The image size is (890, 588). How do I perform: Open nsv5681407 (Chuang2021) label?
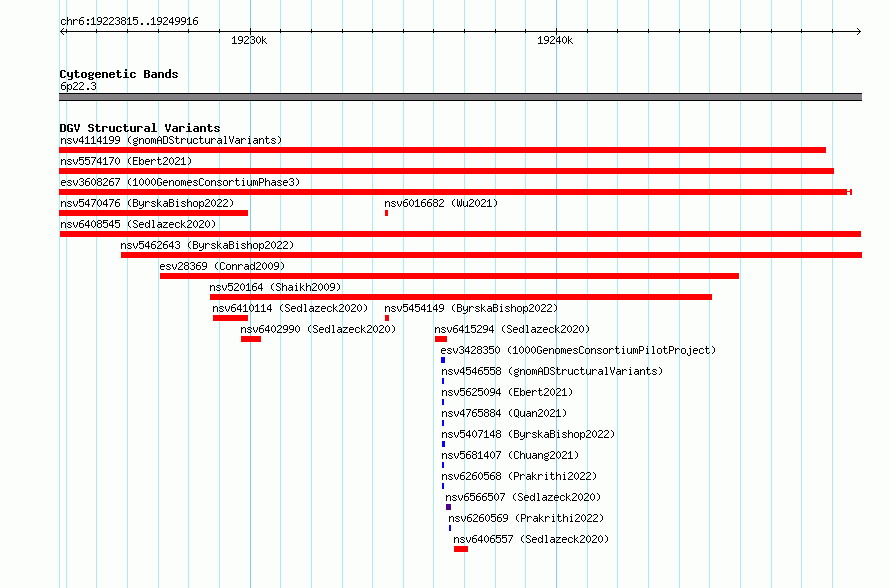(510, 455)
